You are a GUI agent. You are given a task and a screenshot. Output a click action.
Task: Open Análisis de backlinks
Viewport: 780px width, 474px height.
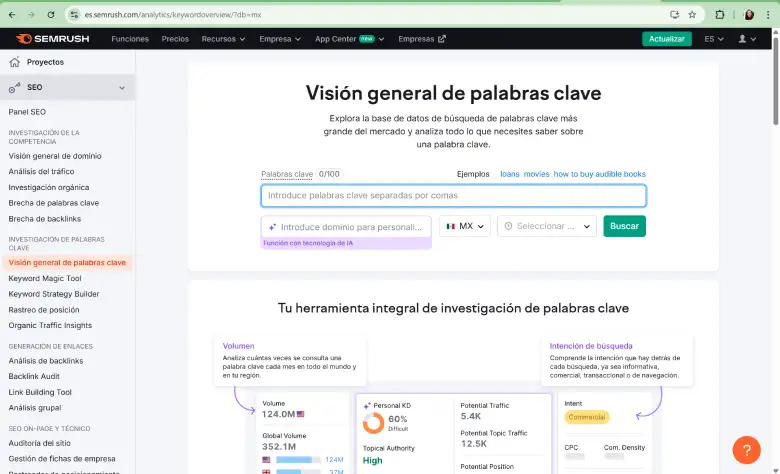tap(46, 361)
